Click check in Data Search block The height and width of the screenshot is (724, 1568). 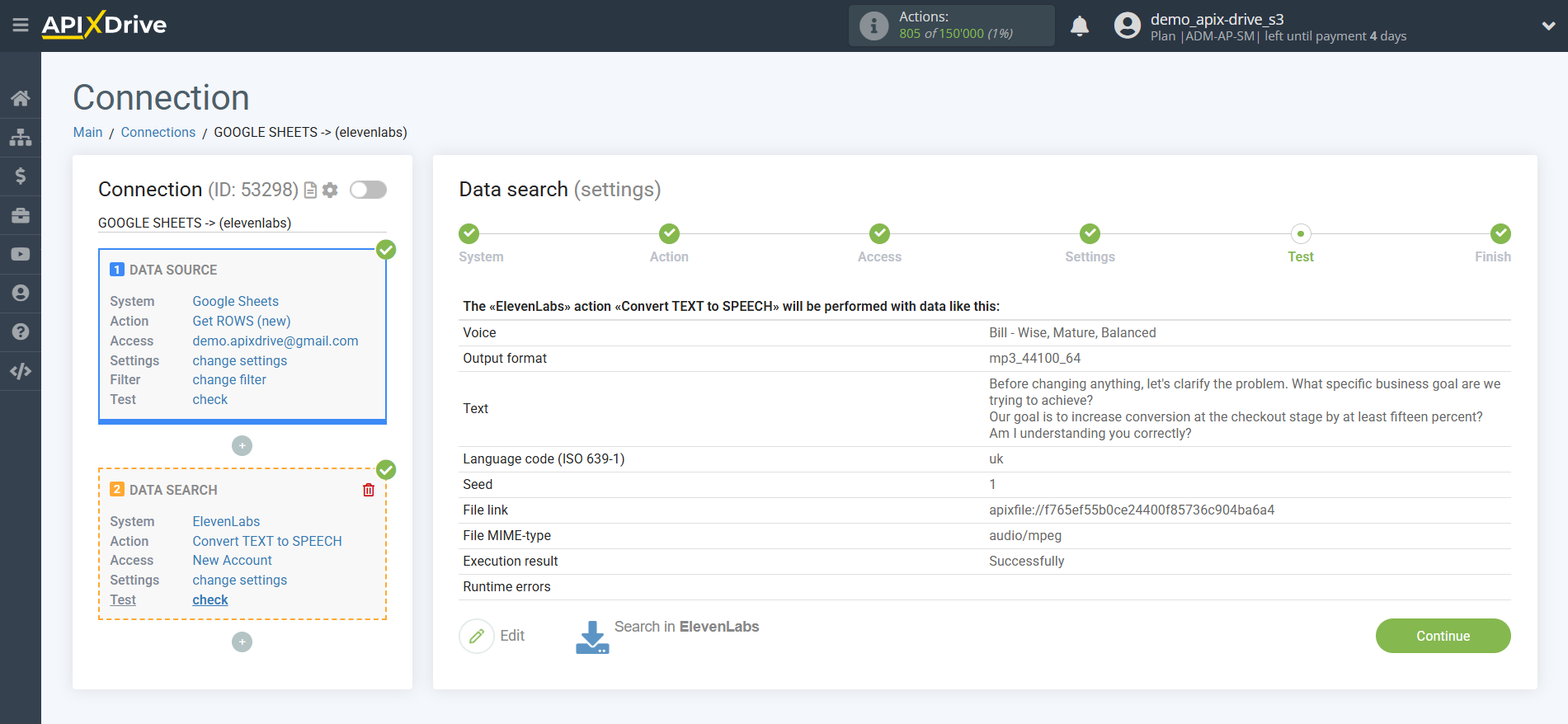coord(210,599)
